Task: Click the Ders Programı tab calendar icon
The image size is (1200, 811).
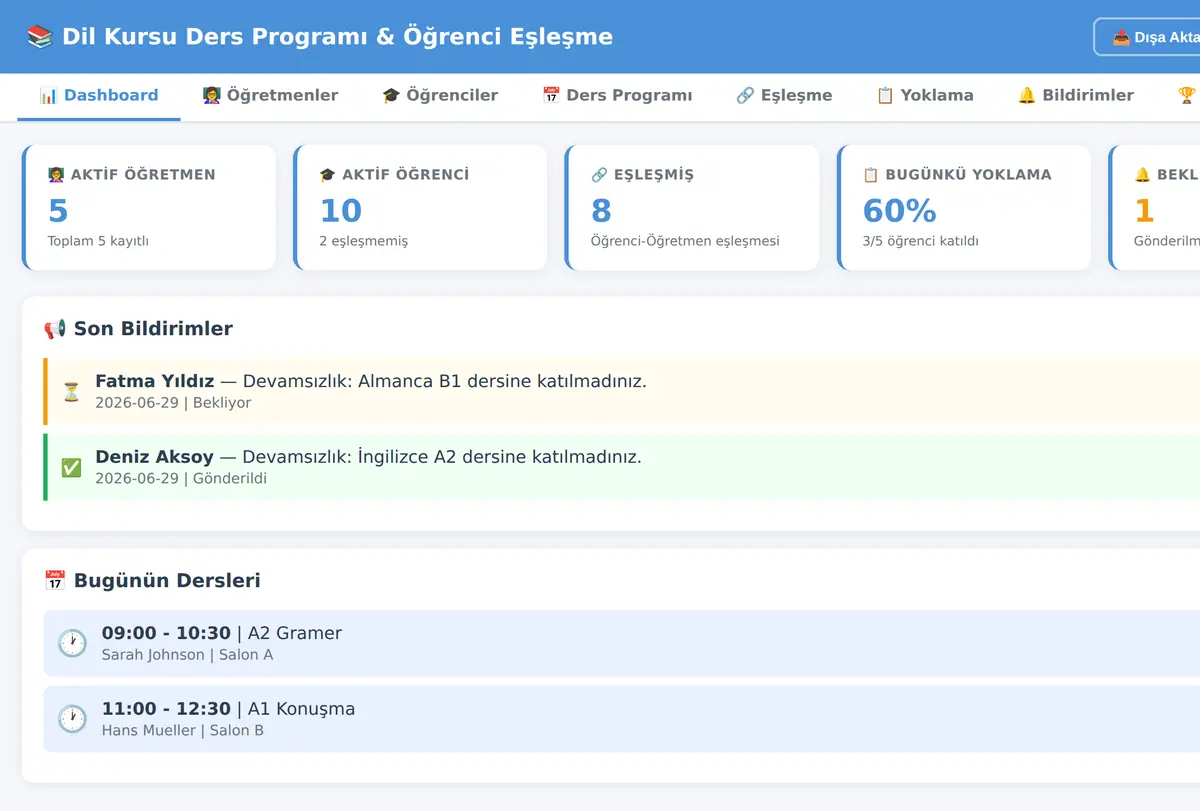Action: tap(551, 96)
